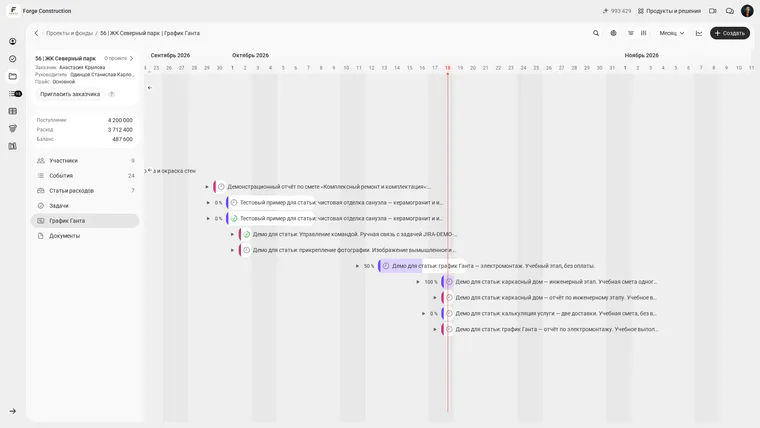Click the калькуляция услуги task title
The image size is (760, 428).
556,314
